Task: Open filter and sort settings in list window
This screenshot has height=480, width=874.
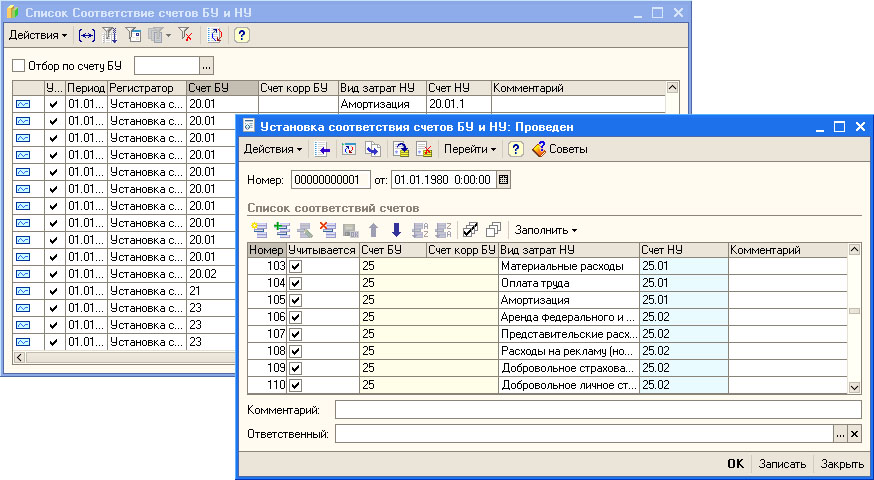Action: tap(110, 35)
